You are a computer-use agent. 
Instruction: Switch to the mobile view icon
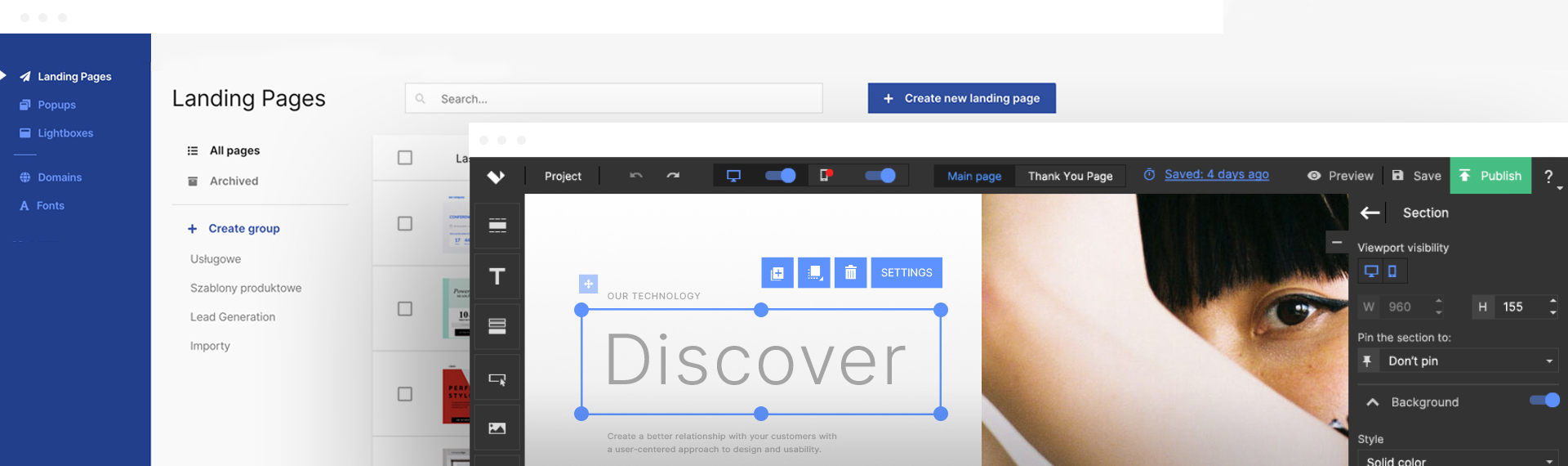(x=826, y=175)
